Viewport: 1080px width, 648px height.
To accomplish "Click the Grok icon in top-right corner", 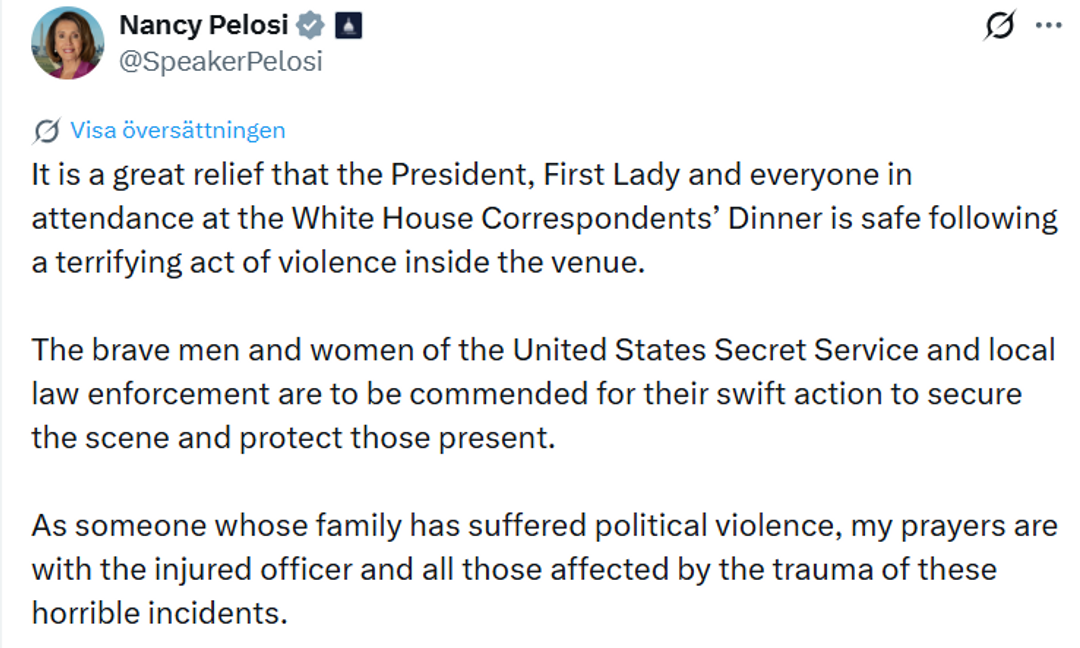I will point(998,26).
